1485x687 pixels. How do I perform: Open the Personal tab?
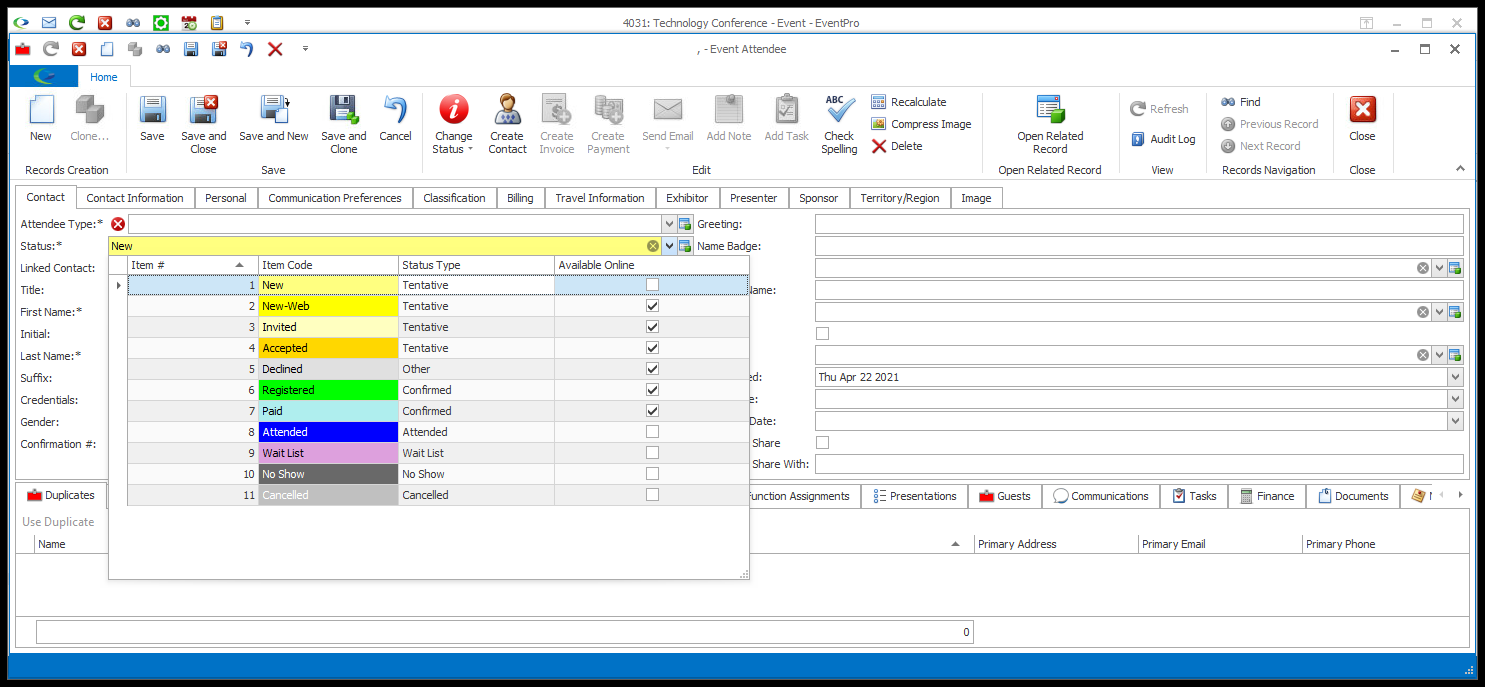(226, 198)
